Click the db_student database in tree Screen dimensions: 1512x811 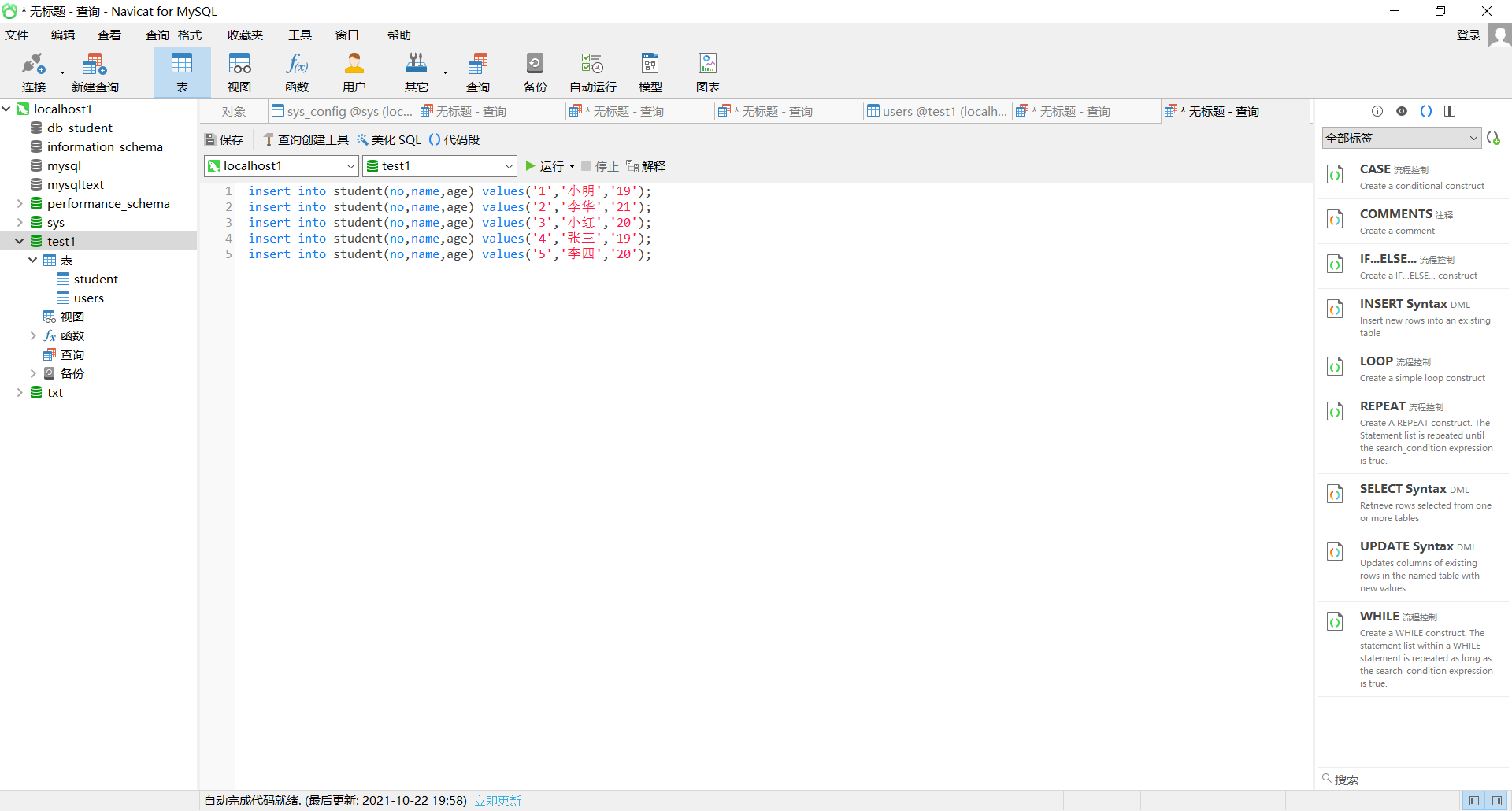click(80, 128)
